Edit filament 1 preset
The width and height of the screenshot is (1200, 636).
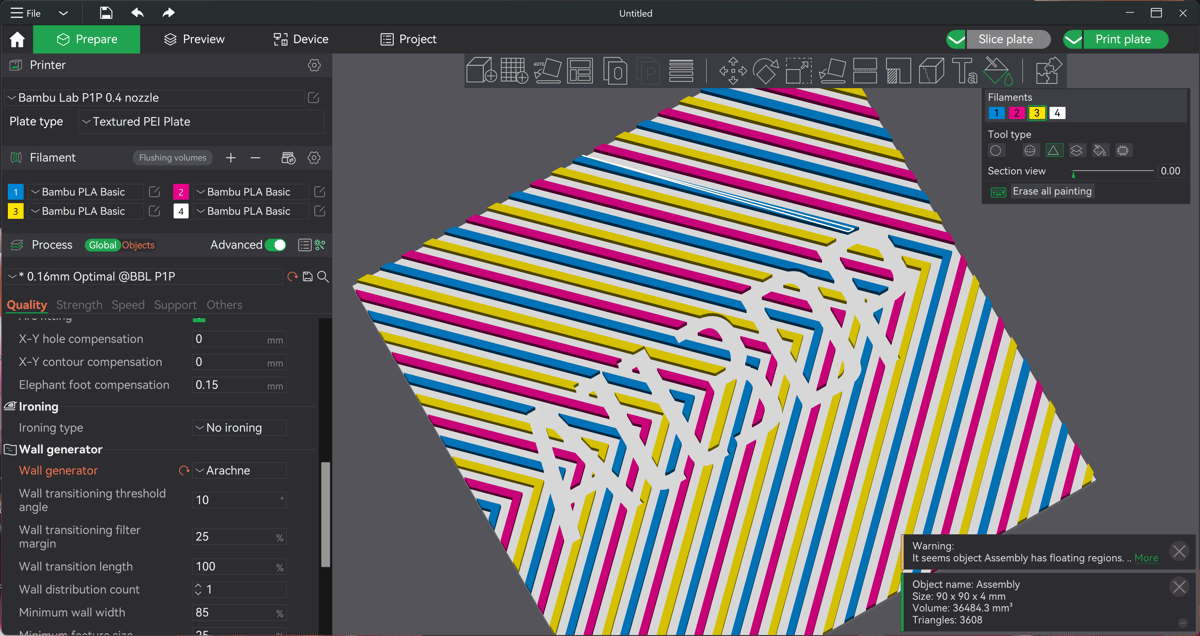pos(154,192)
